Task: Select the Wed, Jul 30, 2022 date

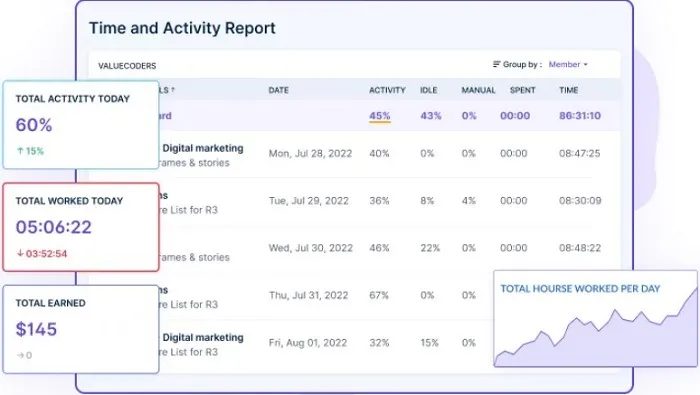Action: [x=311, y=248]
